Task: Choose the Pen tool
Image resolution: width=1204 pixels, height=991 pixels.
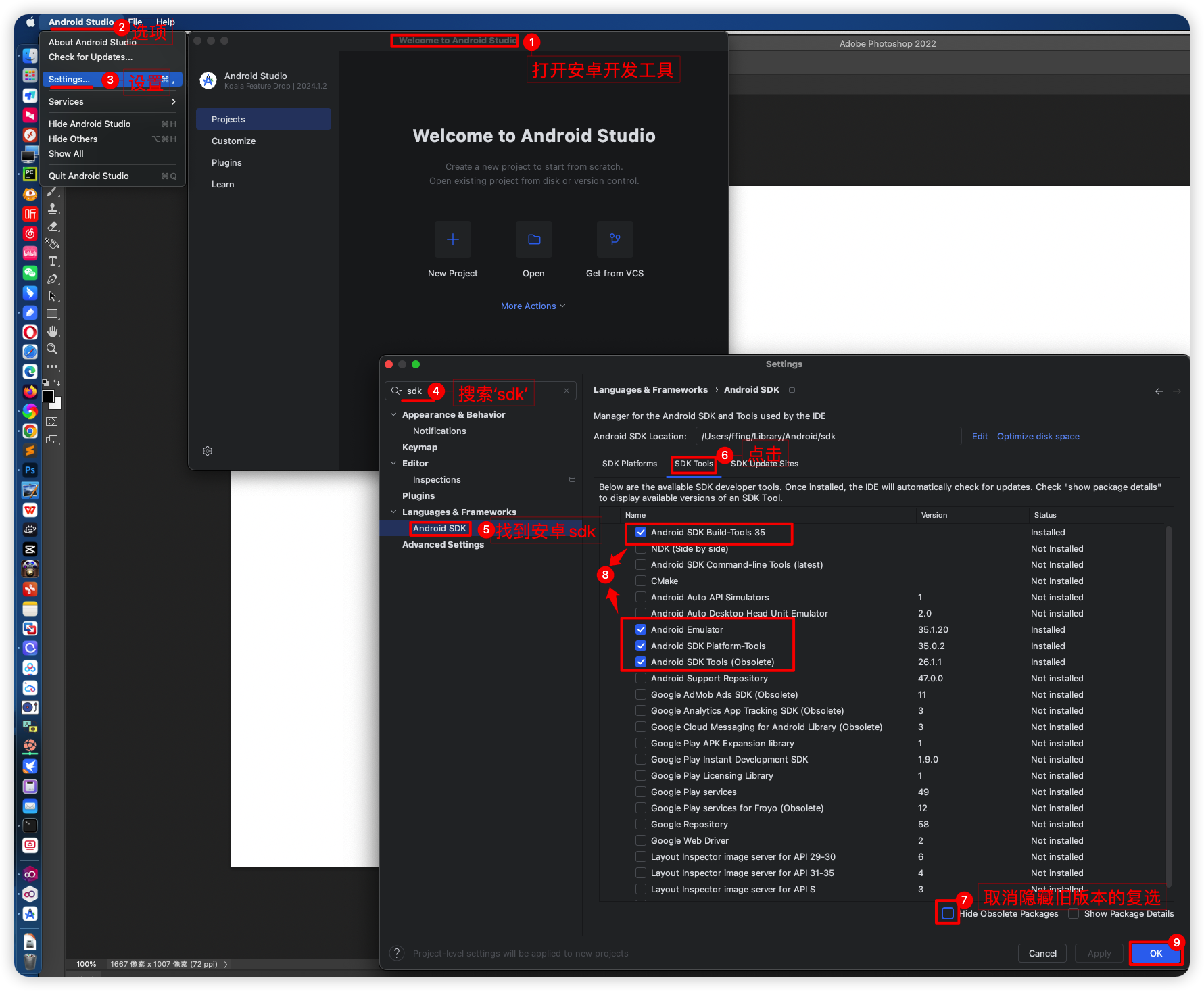Action: pyautogui.click(x=53, y=279)
